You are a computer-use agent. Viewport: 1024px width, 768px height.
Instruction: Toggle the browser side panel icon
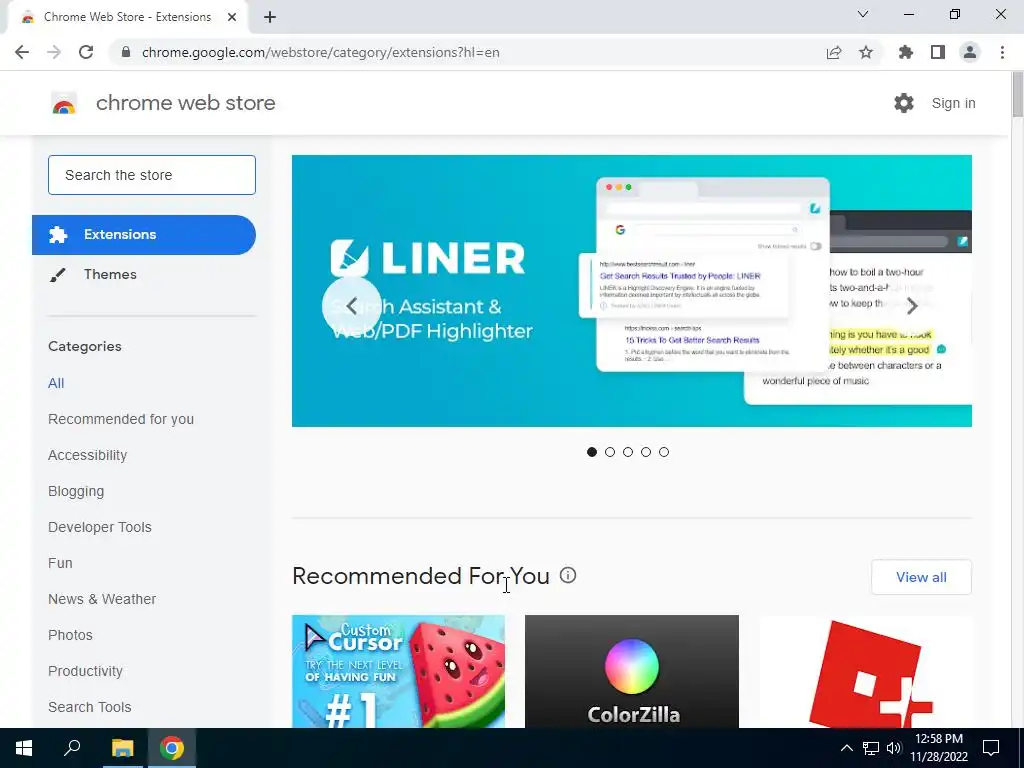pyautogui.click(x=938, y=52)
